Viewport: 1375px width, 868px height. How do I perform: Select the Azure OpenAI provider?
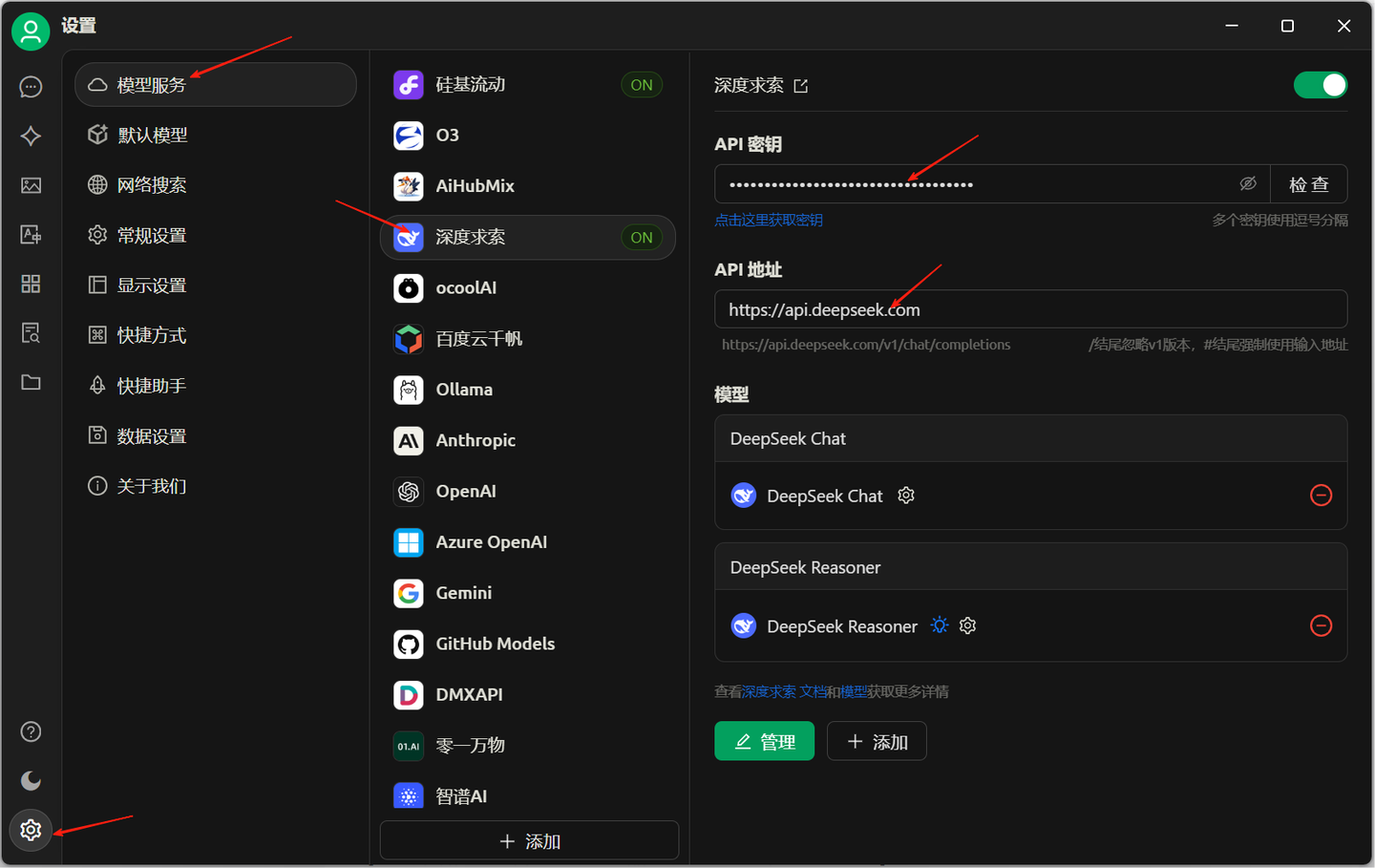(528, 542)
